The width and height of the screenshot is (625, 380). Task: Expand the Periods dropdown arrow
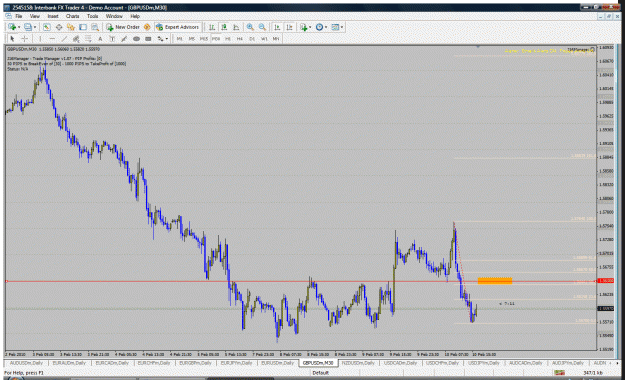click(326, 27)
